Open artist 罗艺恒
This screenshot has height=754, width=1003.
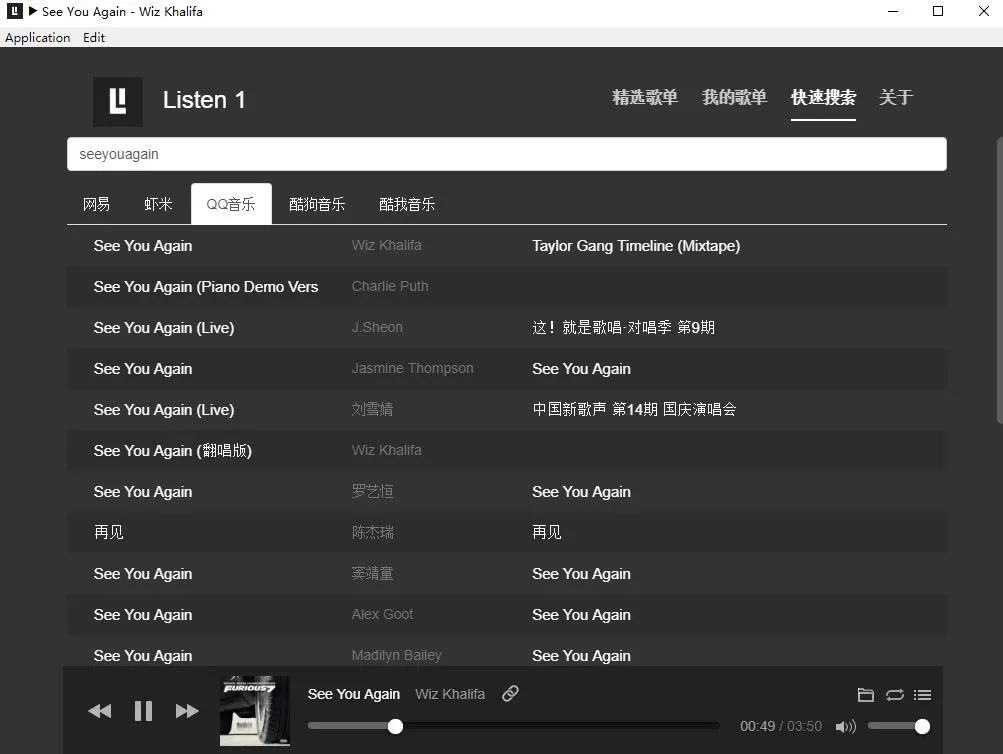372,491
